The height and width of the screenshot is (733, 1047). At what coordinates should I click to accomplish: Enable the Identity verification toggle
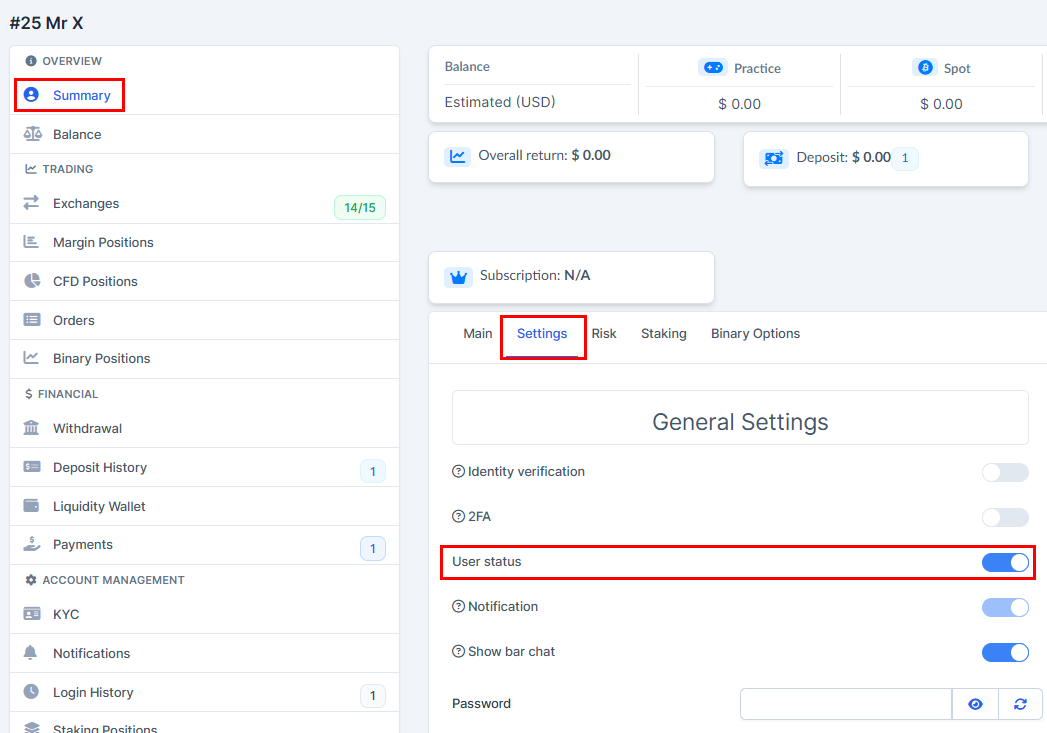(x=1004, y=472)
